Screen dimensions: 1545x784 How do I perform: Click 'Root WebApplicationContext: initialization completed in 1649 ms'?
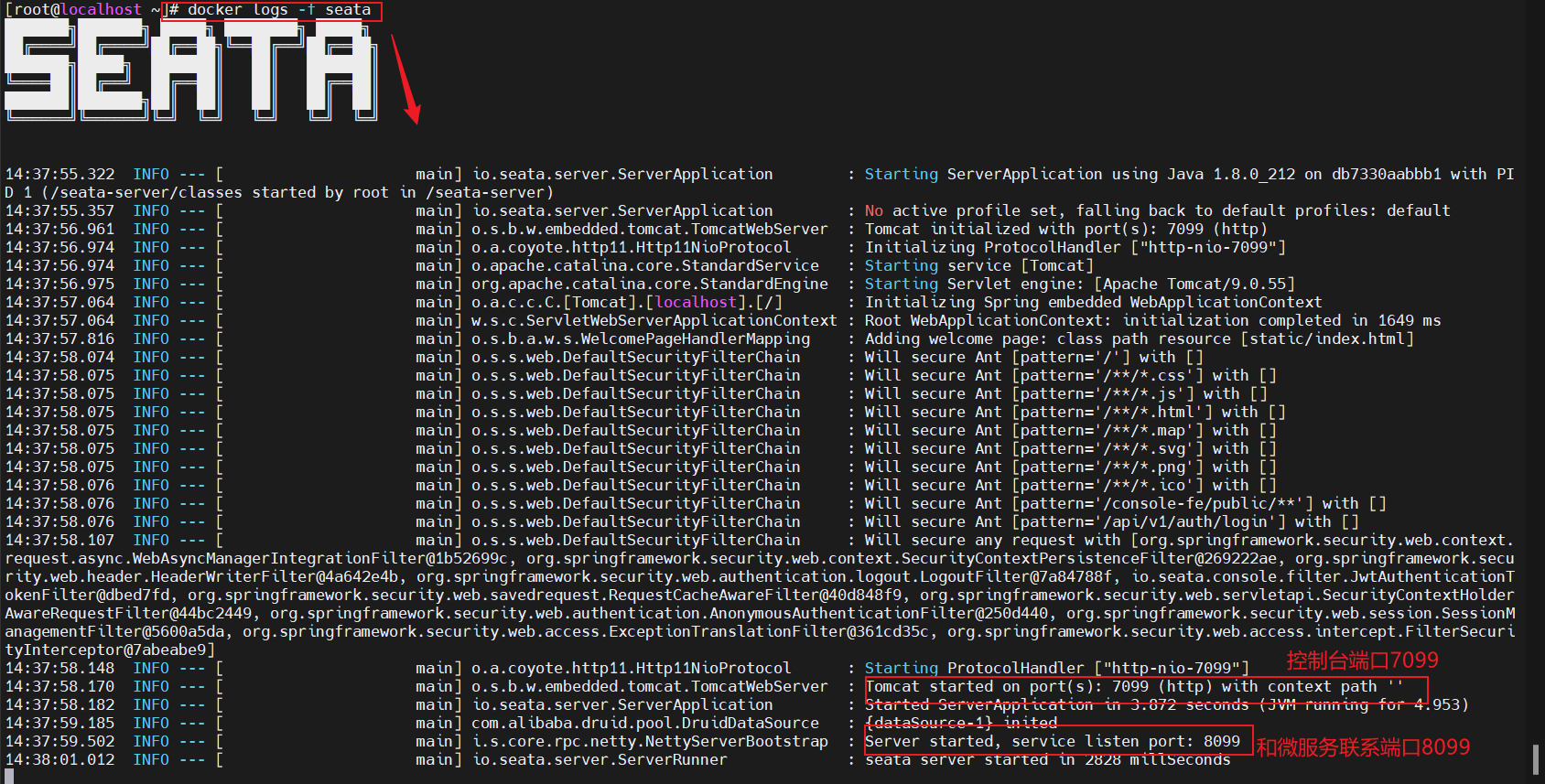1153,320
